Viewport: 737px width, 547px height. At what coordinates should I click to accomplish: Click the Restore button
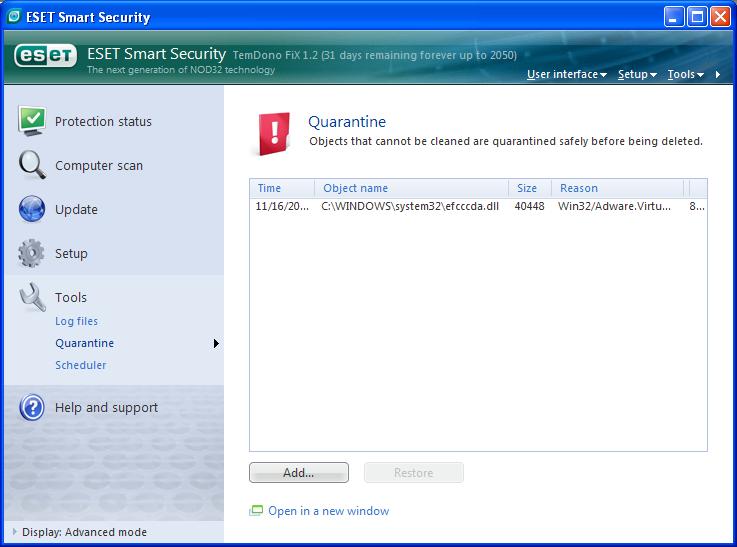(x=414, y=472)
